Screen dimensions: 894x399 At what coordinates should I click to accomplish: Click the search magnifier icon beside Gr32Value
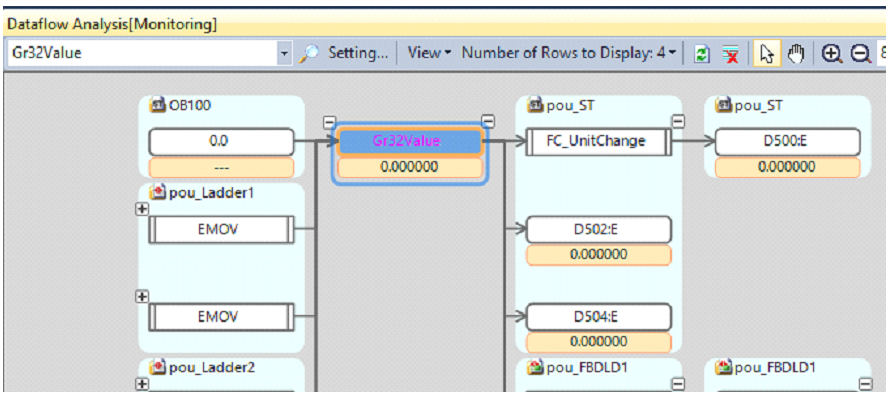click(x=308, y=54)
